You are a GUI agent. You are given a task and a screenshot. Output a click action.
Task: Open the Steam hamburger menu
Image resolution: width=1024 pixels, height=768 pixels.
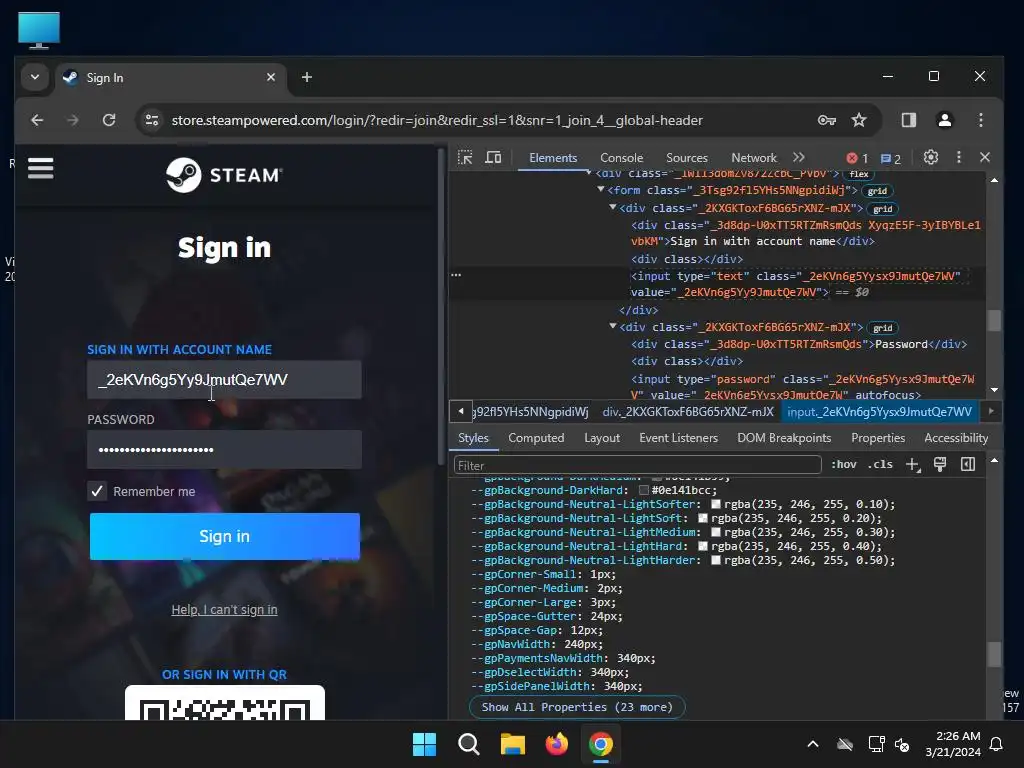pos(40,168)
